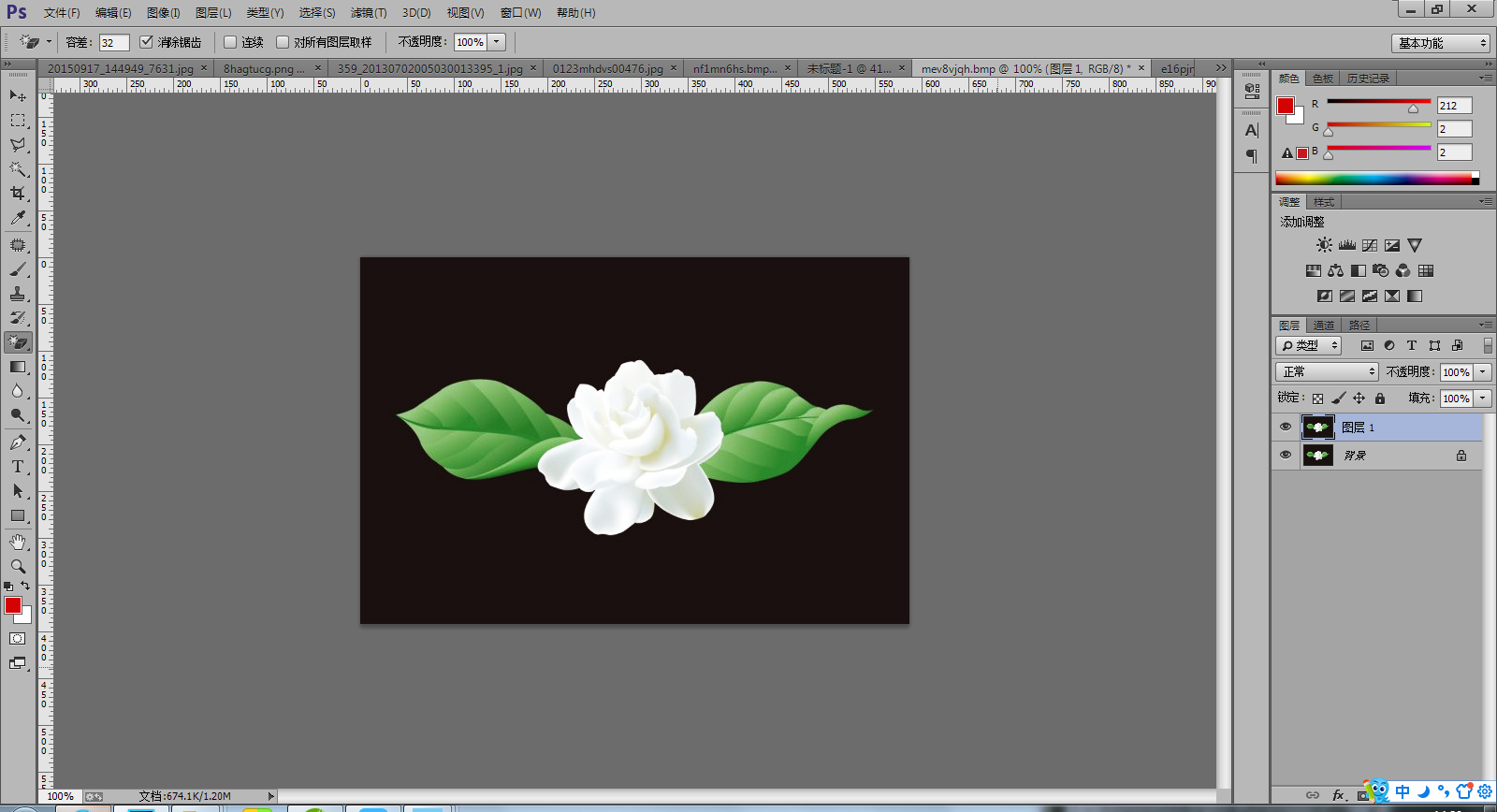Show more document tabs chevron
Viewport: 1497px width, 812px height.
(x=1220, y=68)
